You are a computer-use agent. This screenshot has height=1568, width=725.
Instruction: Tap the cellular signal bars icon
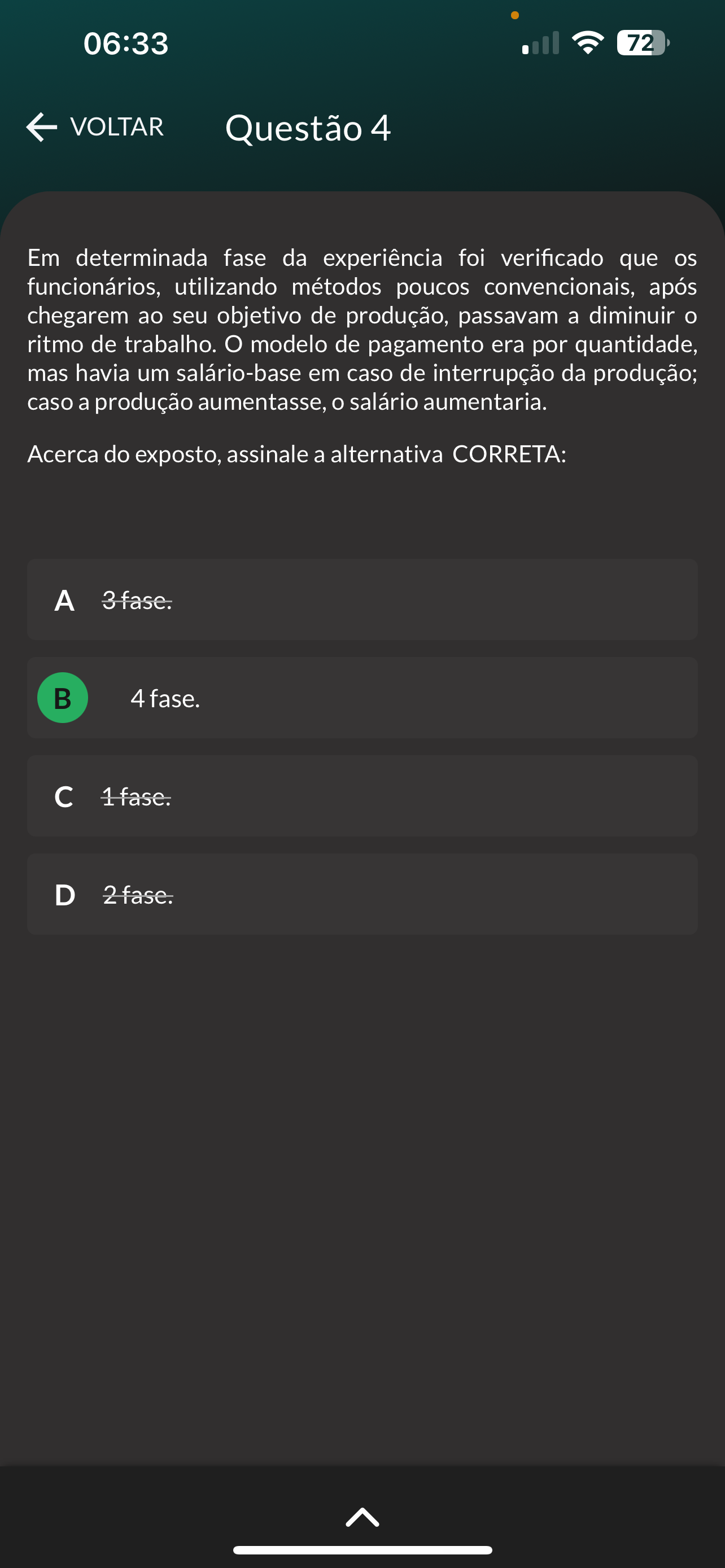[540, 44]
